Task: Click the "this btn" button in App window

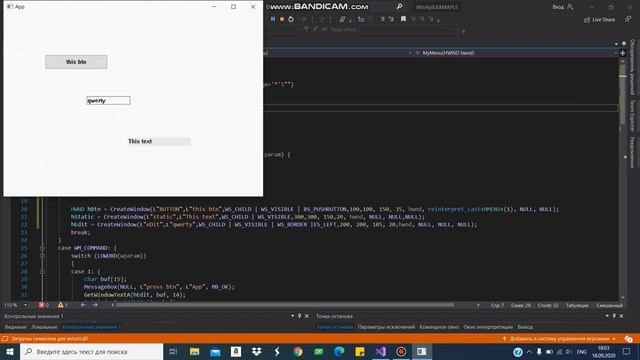Action: tap(76, 62)
